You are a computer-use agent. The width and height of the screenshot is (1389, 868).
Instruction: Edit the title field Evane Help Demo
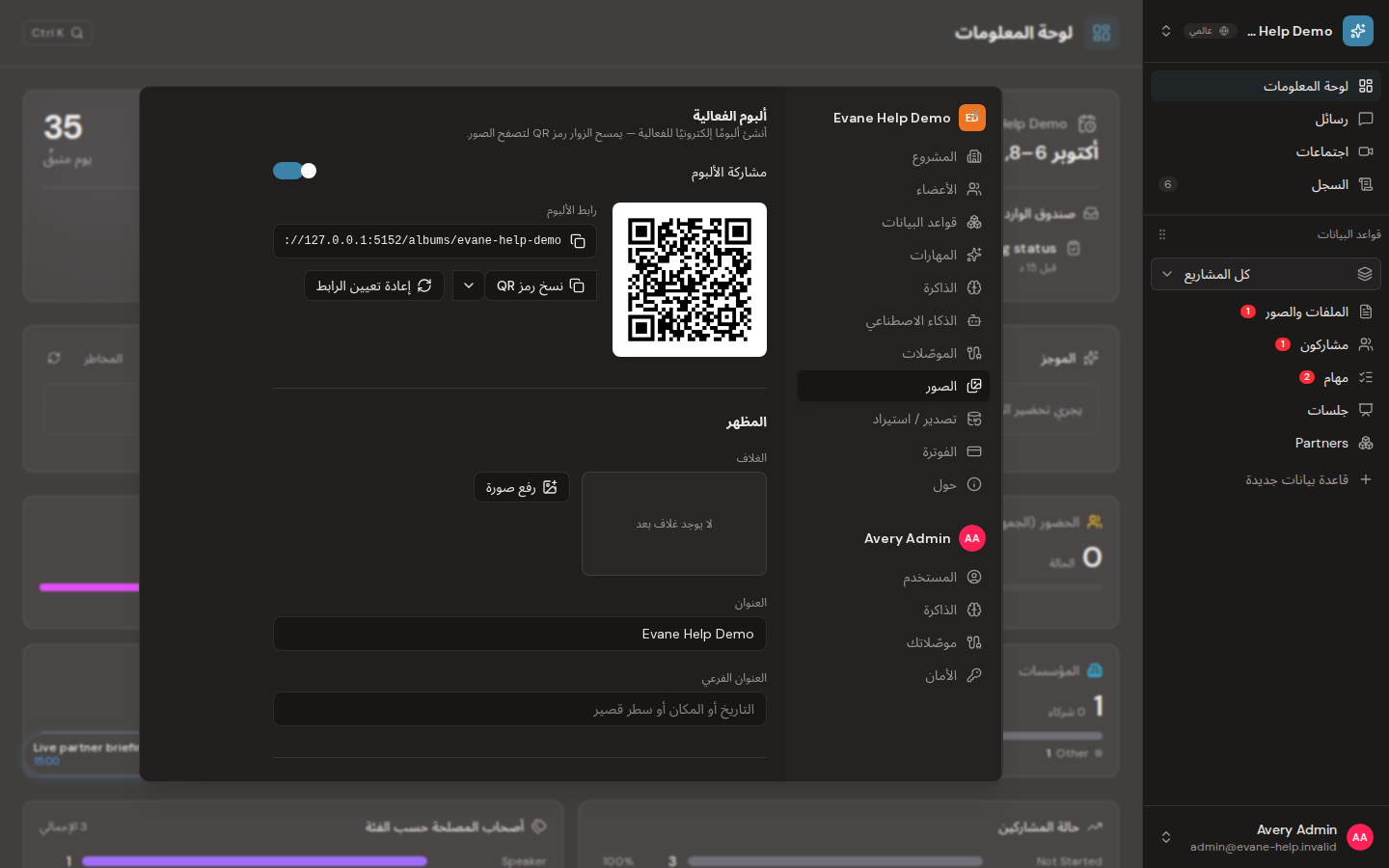[520, 634]
